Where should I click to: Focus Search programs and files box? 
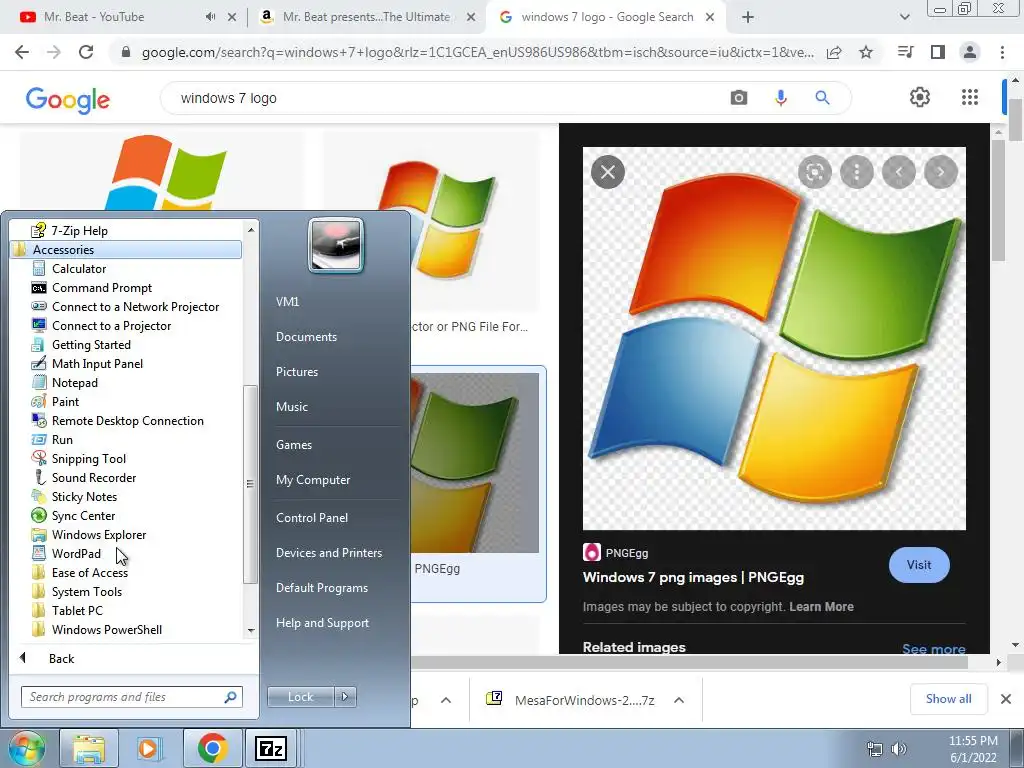tap(131, 697)
